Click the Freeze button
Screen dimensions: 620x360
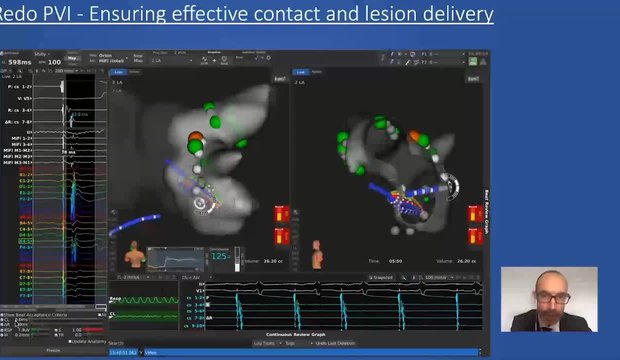(x=53, y=350)
